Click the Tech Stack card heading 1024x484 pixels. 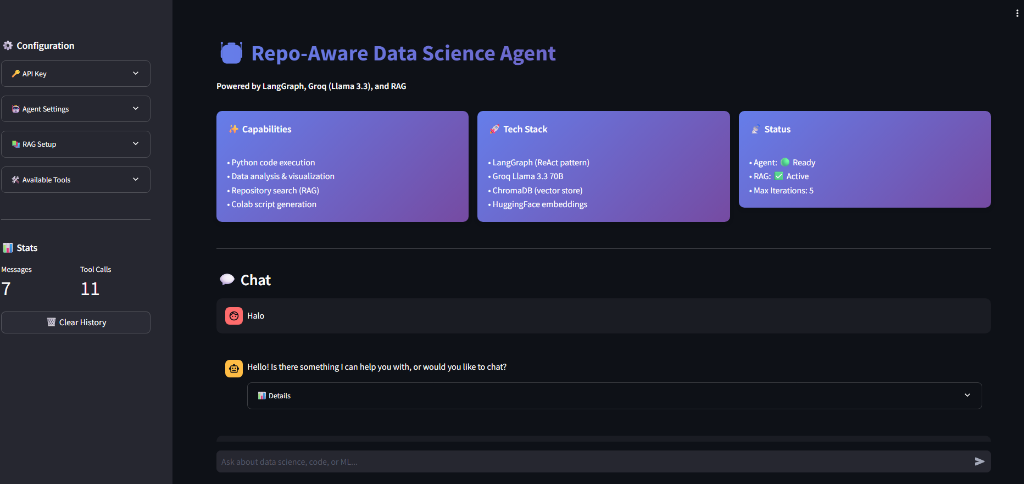[525, 129]
